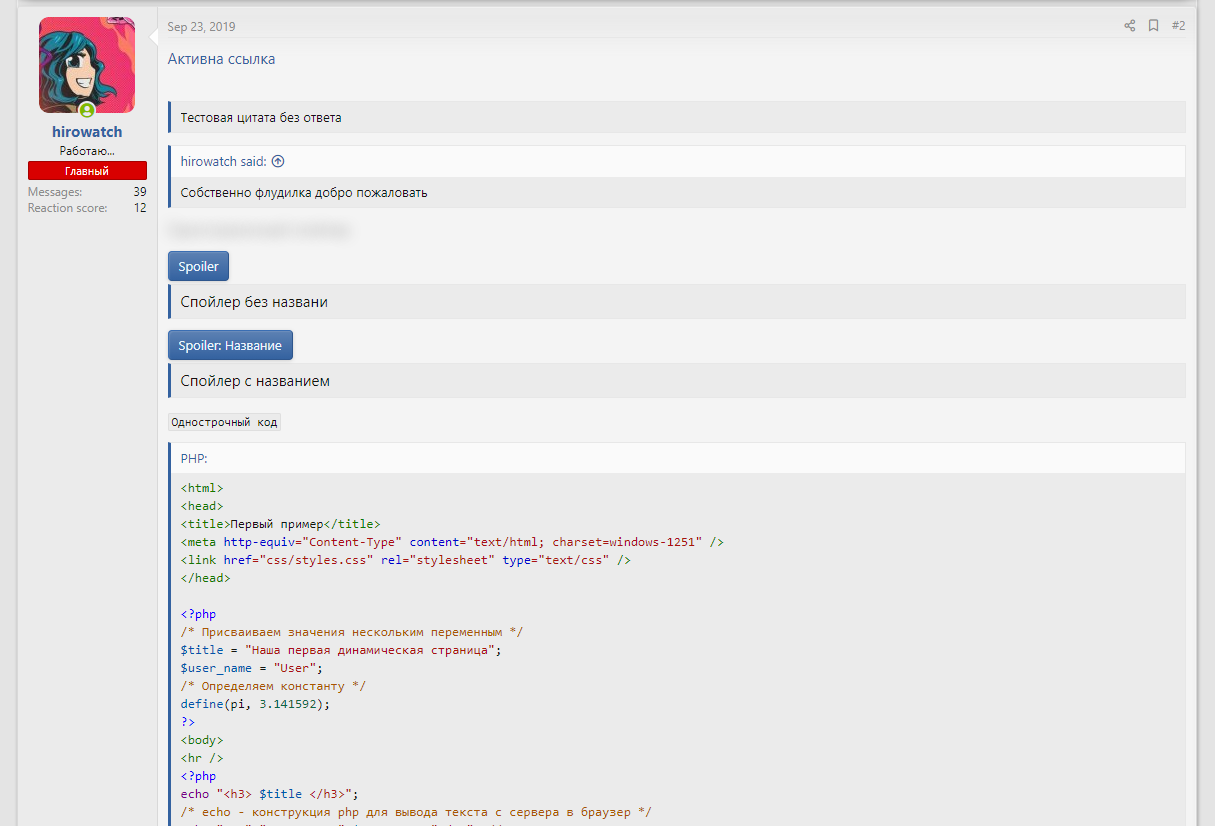Image resolution: width=1215 pixels, height=826 pixels.
Task: Click the share post icon
Action: coord(1129,26)
